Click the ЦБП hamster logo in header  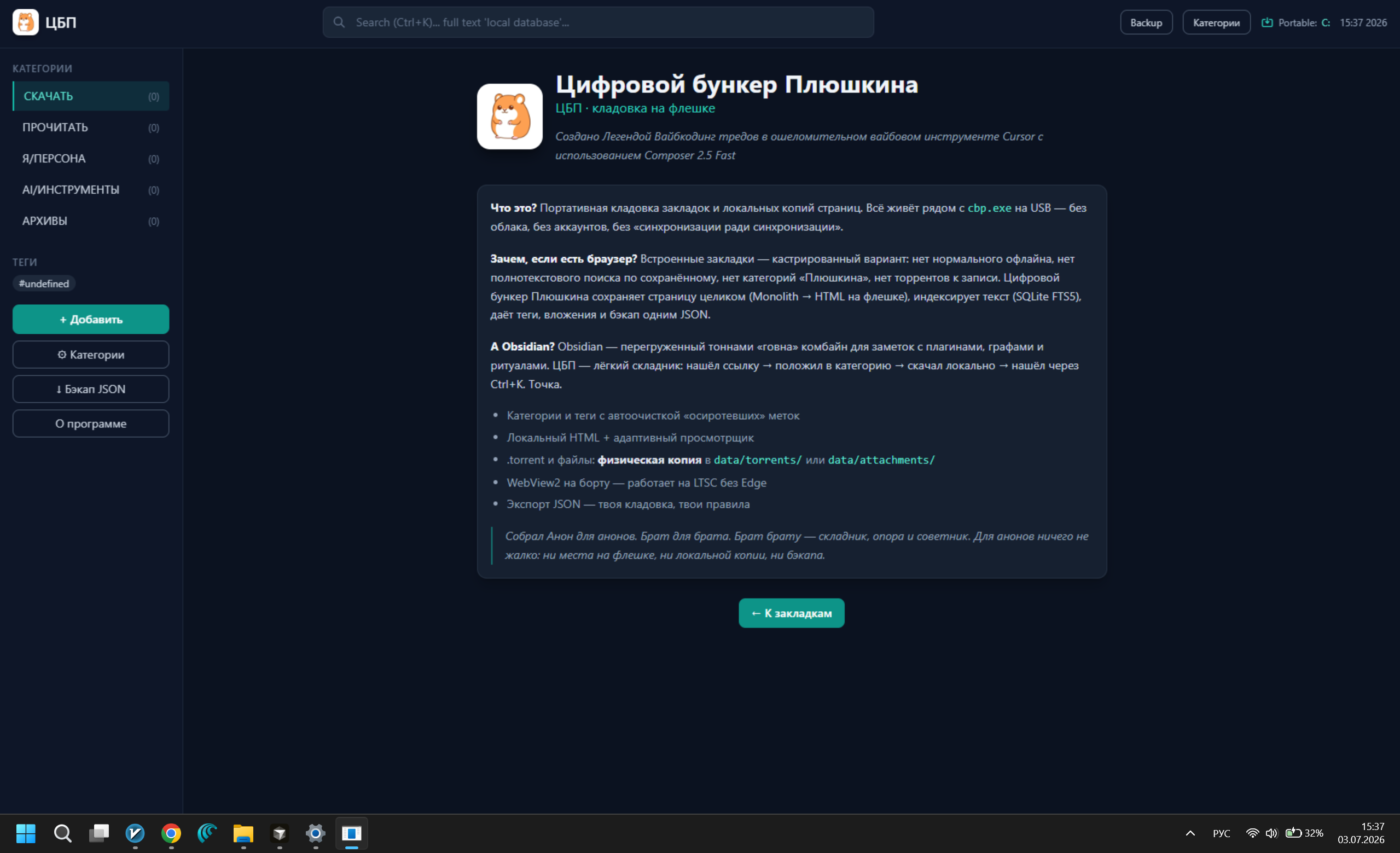point(26,22)
